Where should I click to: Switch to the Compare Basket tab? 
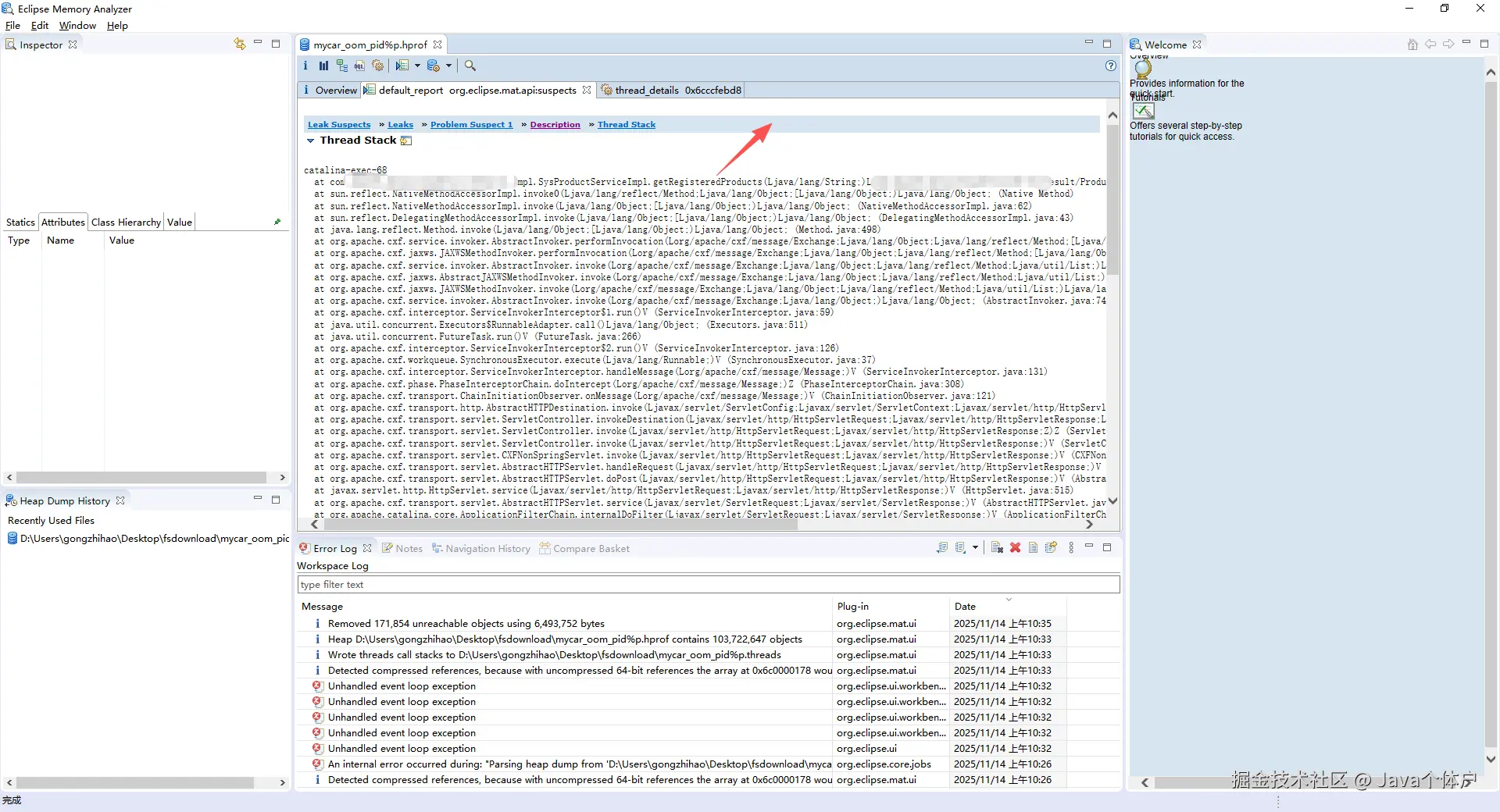pos(584,548)
